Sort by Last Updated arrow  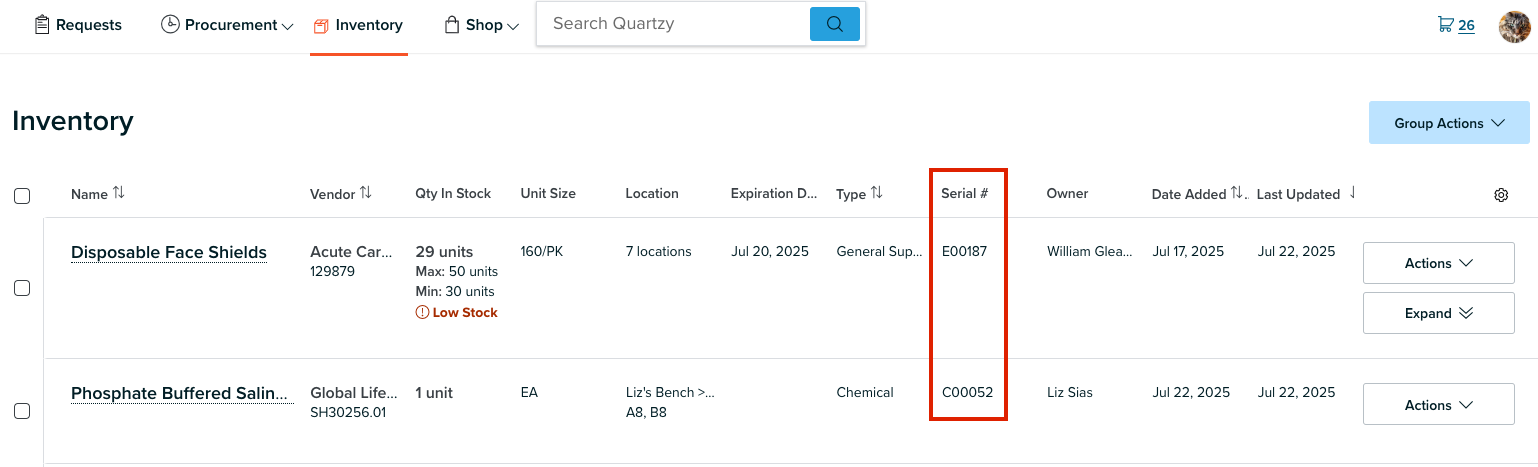coord(1352,193)
